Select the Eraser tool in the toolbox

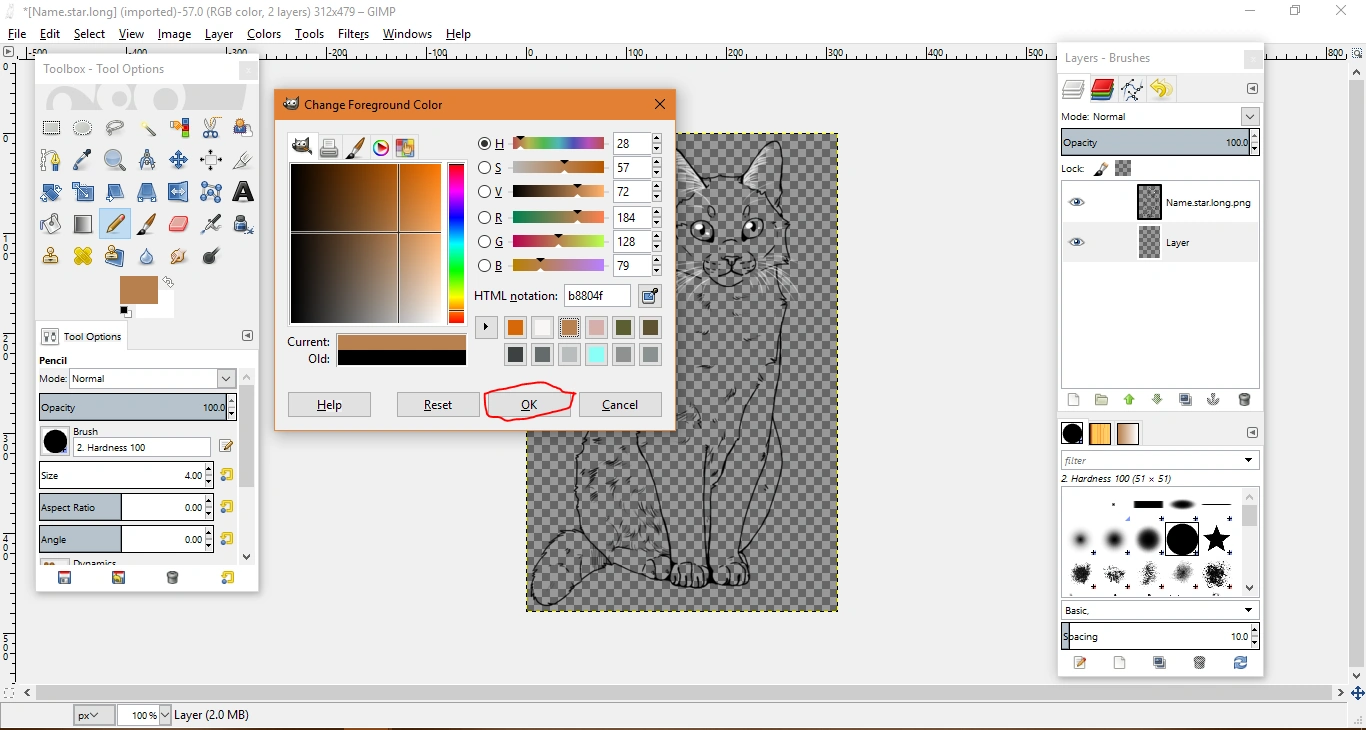pyautogui.click(x=179, y=224)
